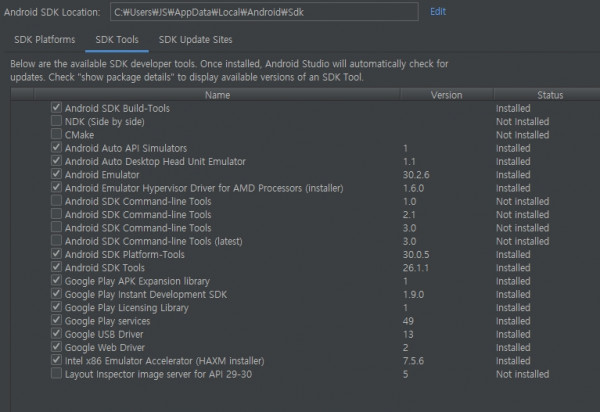600x412 pixels.
Task: Click the Android SDK Location path field
Action: pyautogui.click(x=264, y=12)
